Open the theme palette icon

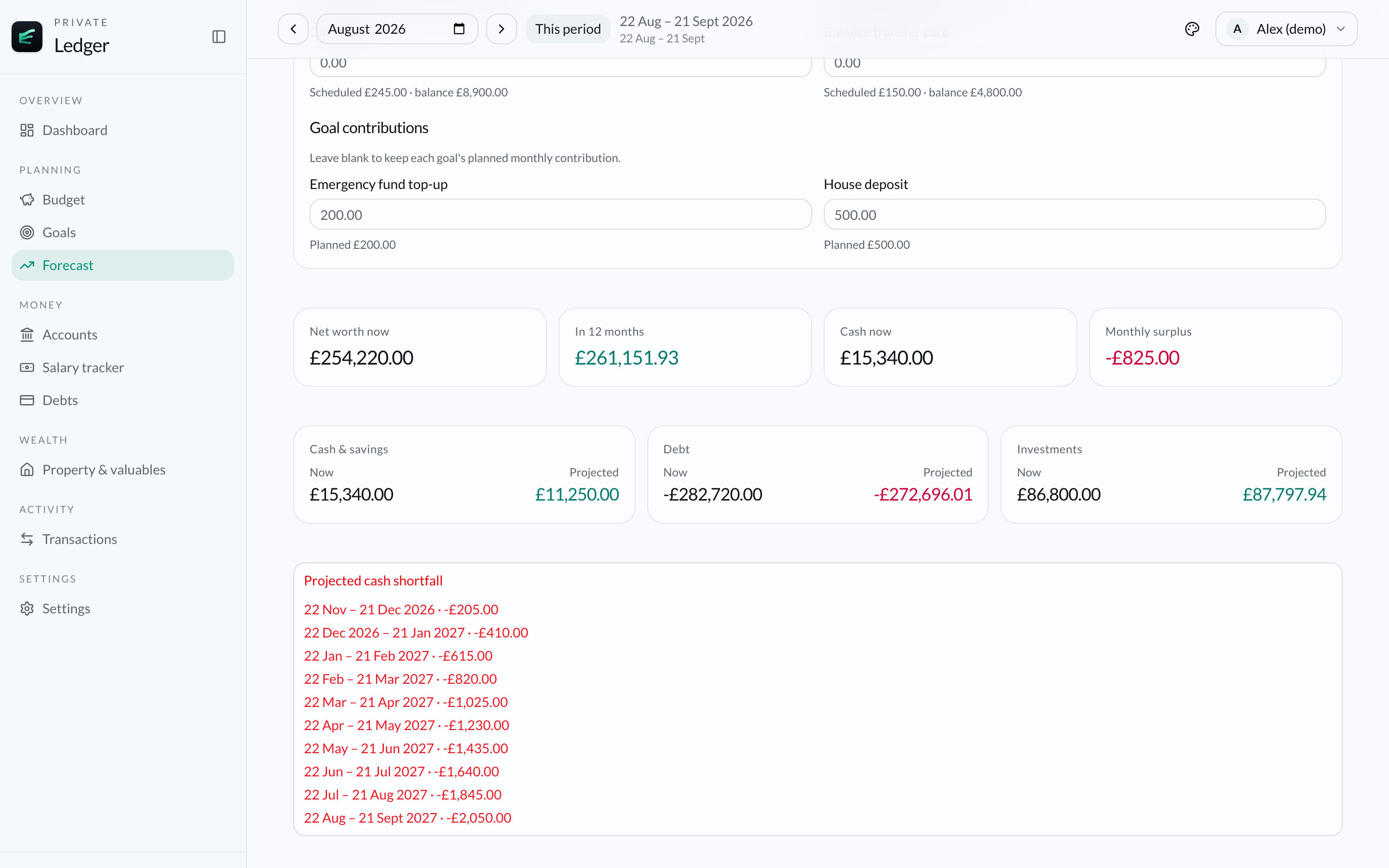coord(1192,29)
